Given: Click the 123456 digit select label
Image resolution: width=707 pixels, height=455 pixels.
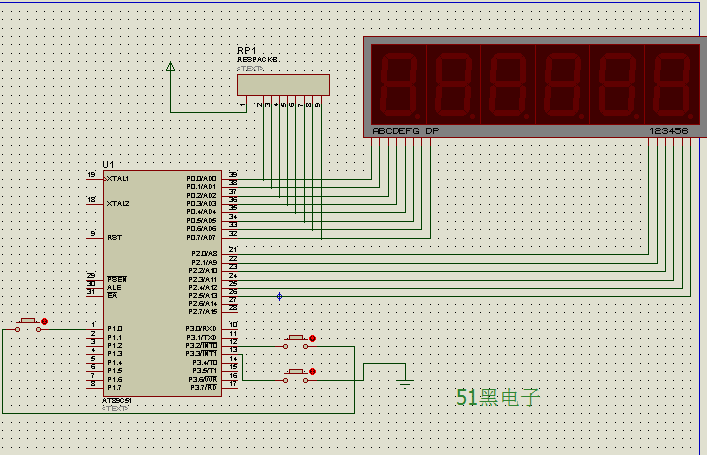Looking at the screenshot, I should pos(669,131).
